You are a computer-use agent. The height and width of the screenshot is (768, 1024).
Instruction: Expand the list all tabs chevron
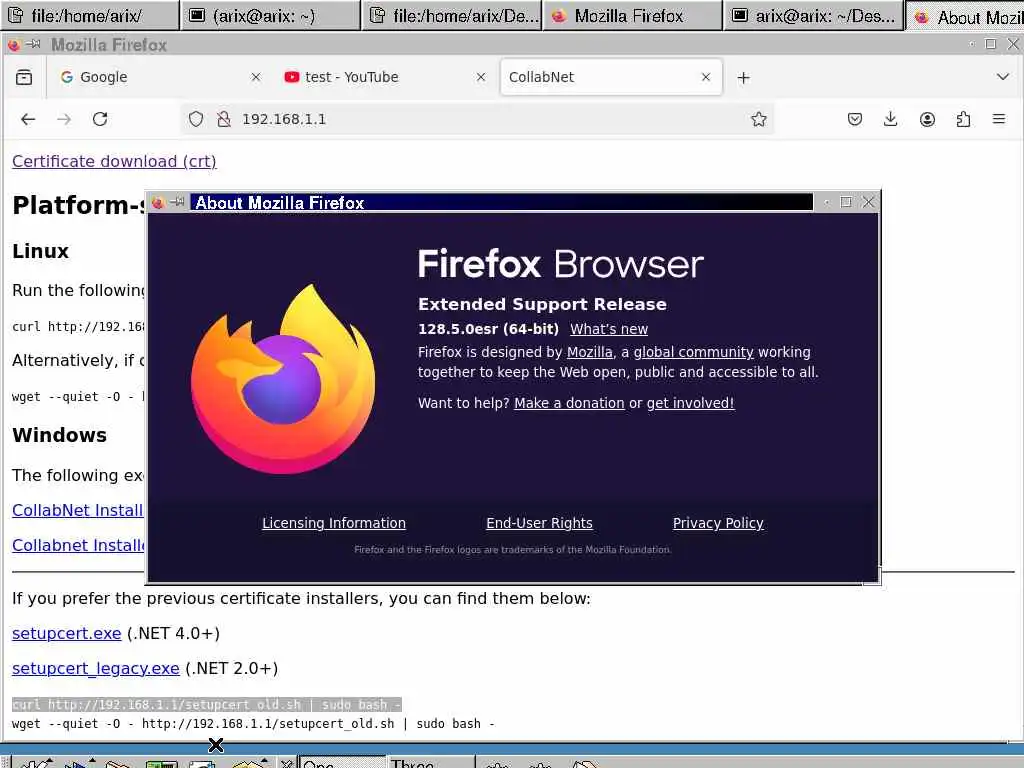pyautogui.click(x=1003, y=77)
